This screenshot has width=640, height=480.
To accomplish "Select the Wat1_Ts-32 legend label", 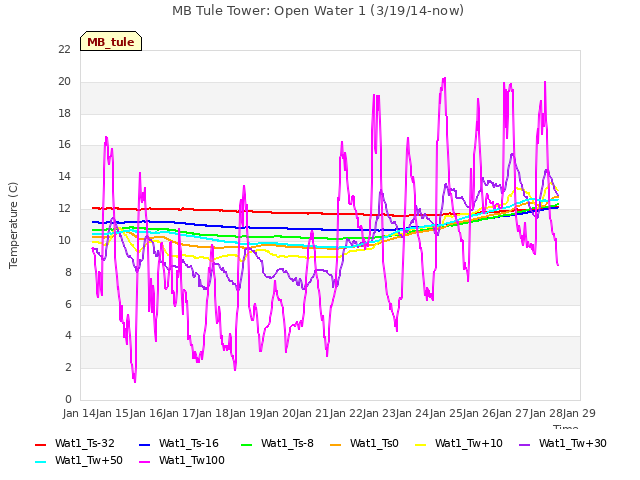I will pyautogui.click(x=85, y=444).
